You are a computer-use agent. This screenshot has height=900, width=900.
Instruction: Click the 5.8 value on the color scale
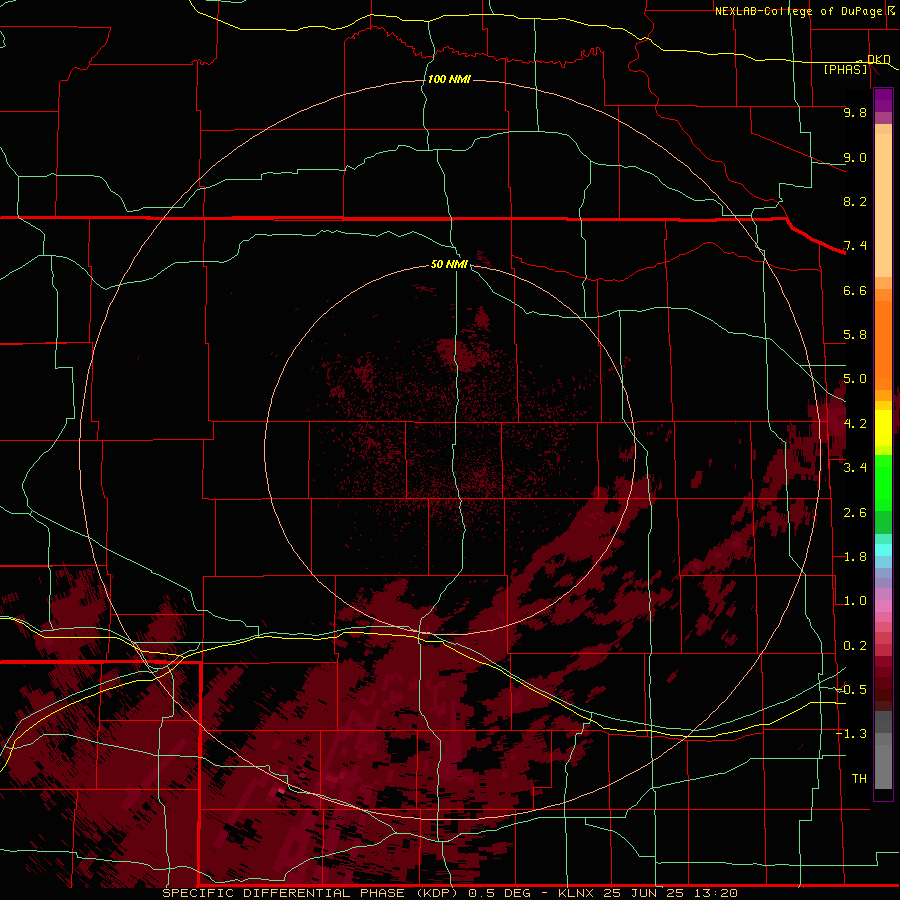pyautogui.click(x=855, y=335)
